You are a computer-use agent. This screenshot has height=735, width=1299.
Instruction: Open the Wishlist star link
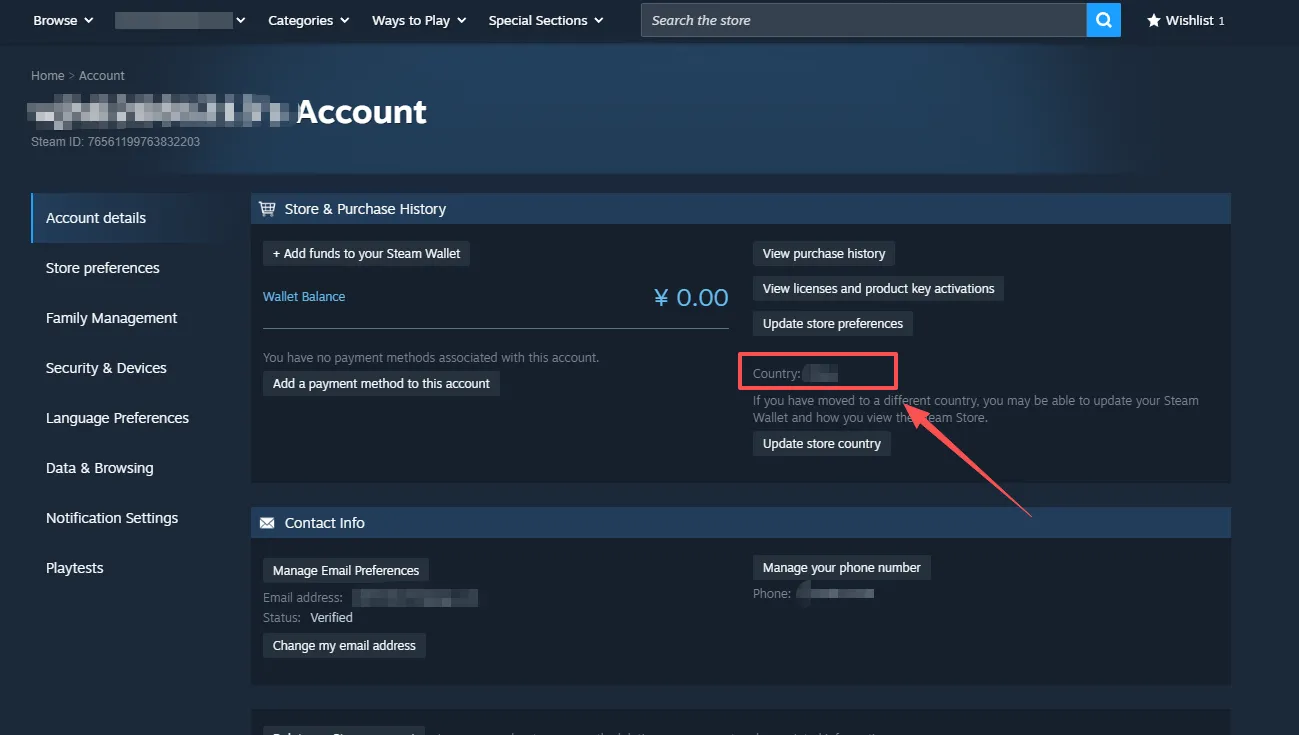point(1185,20)
